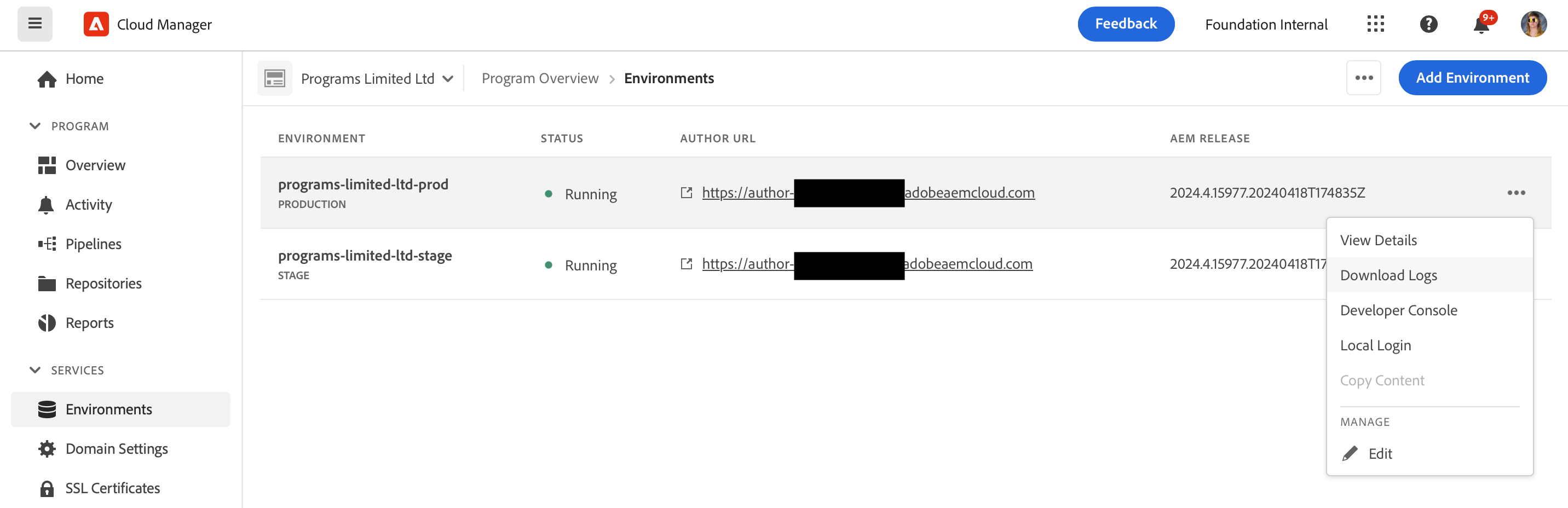Click the Reports chart icon
The height and width of the screenshot is (508, 1568).
47,323
